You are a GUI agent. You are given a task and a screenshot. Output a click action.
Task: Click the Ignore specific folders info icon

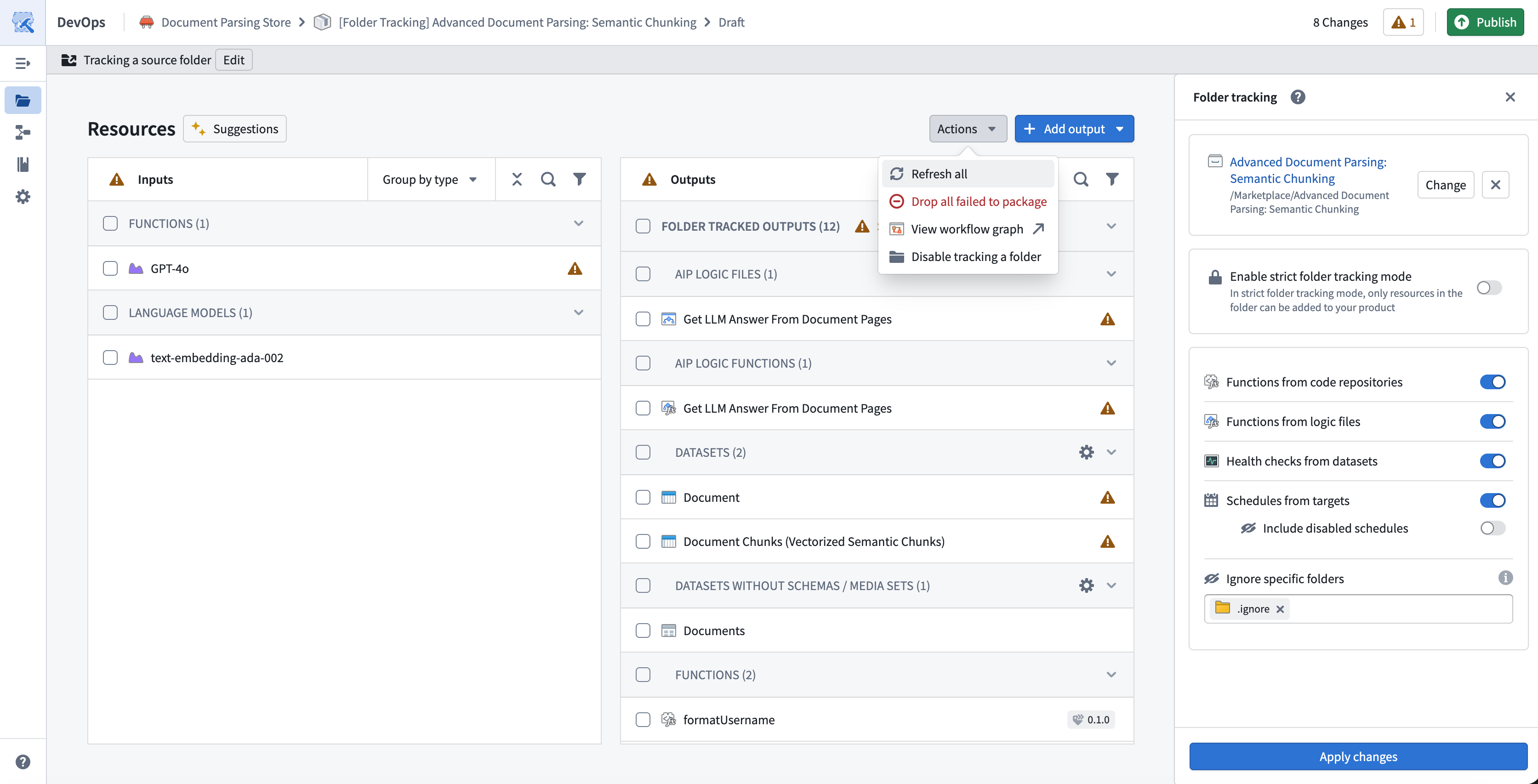coord(1505,577)
